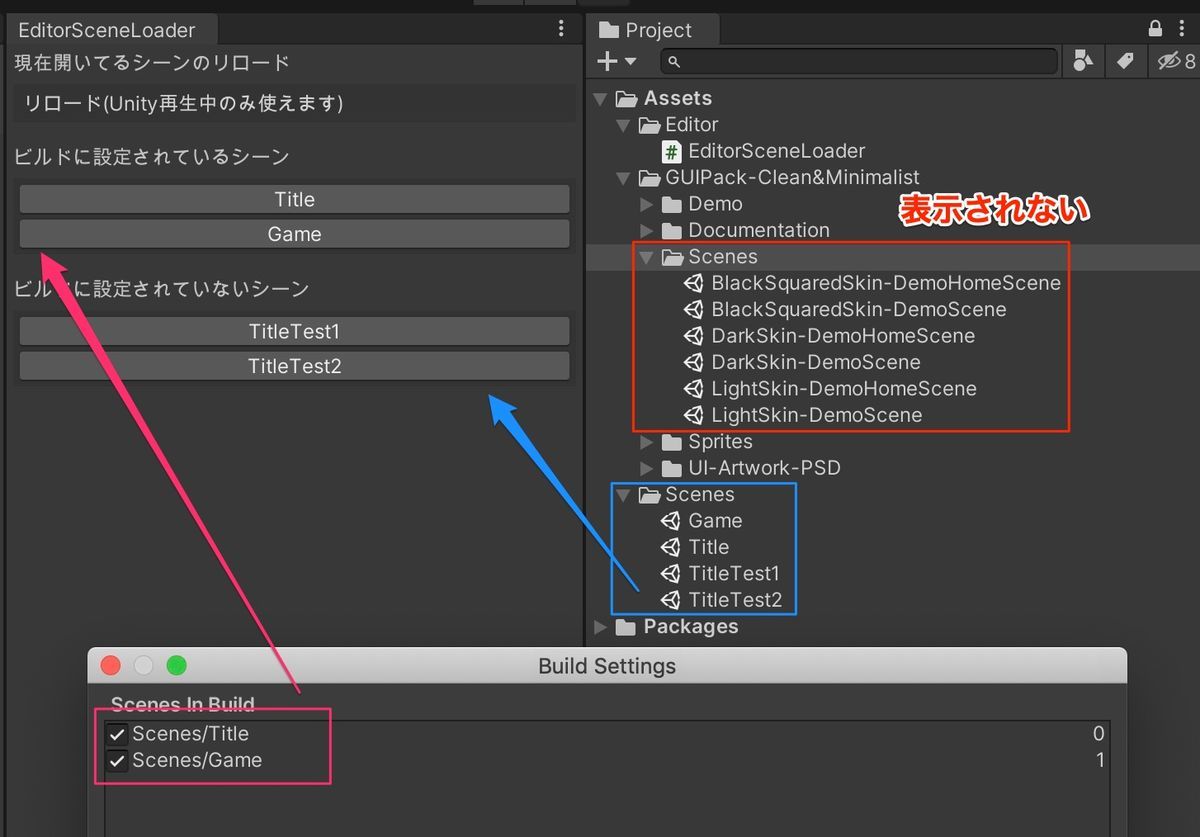Expand the Demo folder arrow
1200x837 pixels.
click(647, 204)
